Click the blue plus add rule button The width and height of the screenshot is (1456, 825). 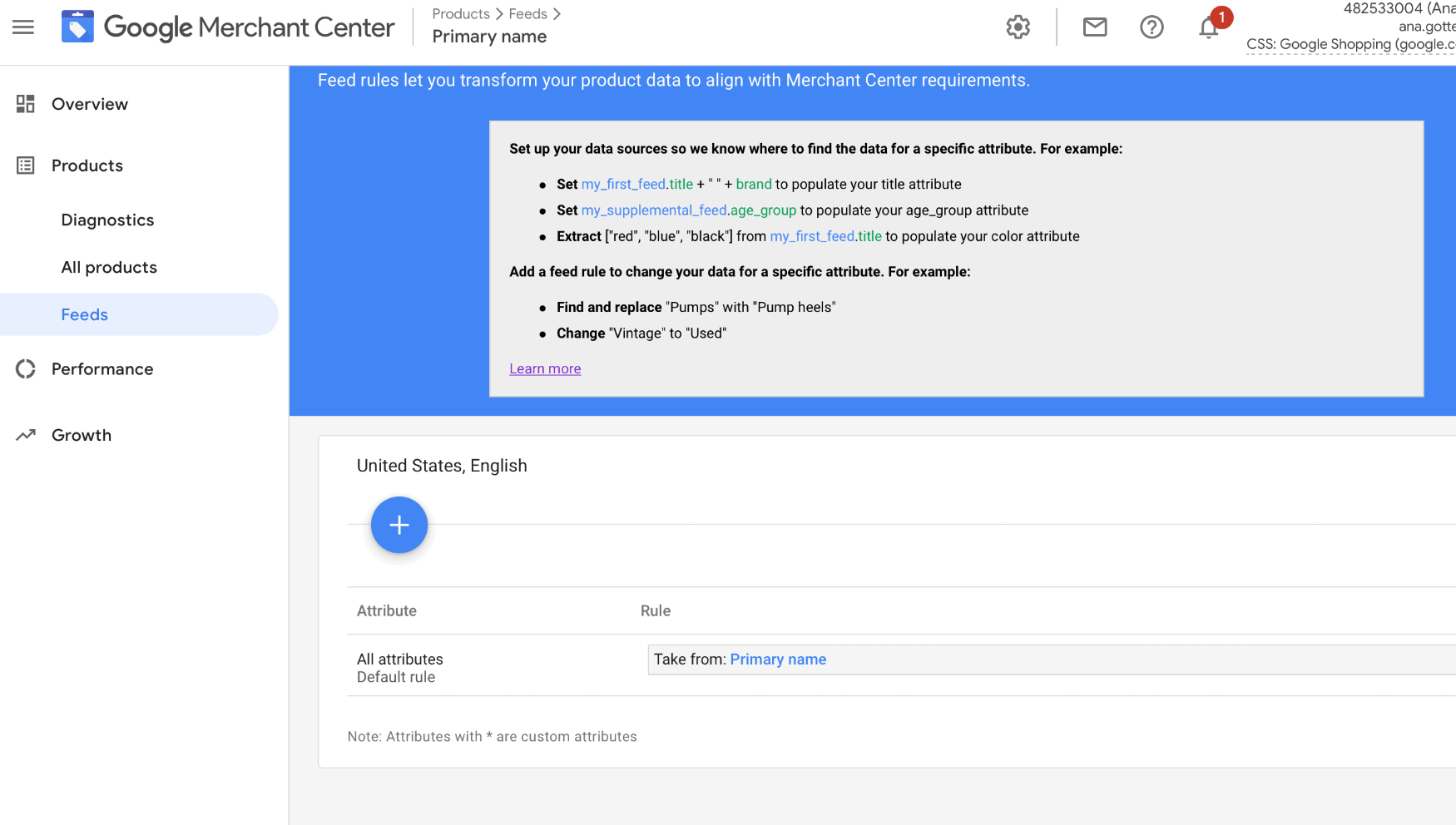point(399,525)
